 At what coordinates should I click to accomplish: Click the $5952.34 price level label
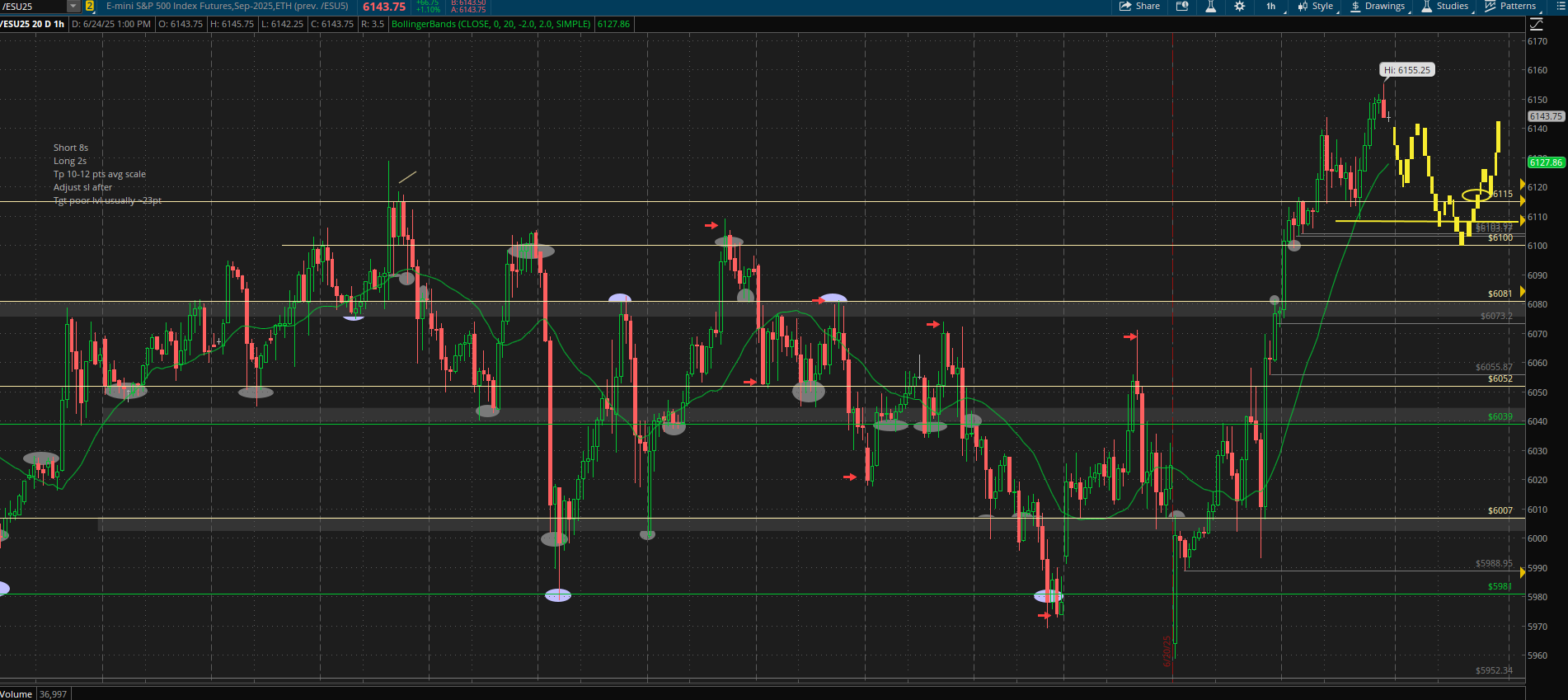click(1494, 670)
